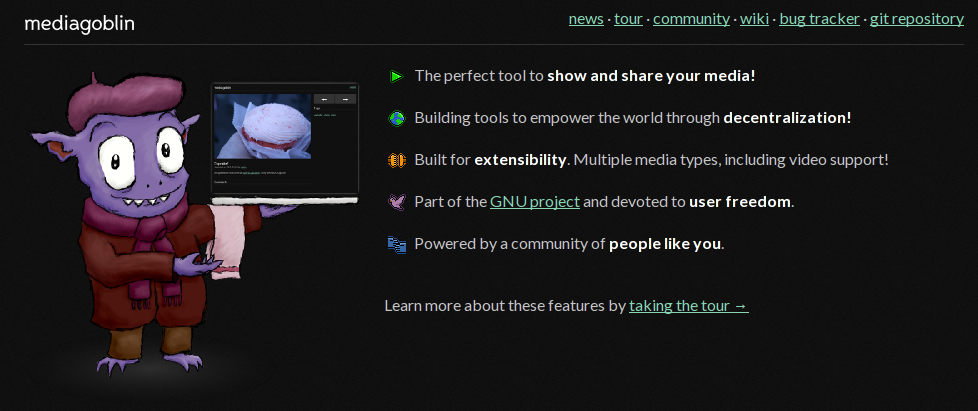Click the 'user freedom' bold text
Image resolution: width=978 pixels, height=411 pixels.
[x=740, y=202]
